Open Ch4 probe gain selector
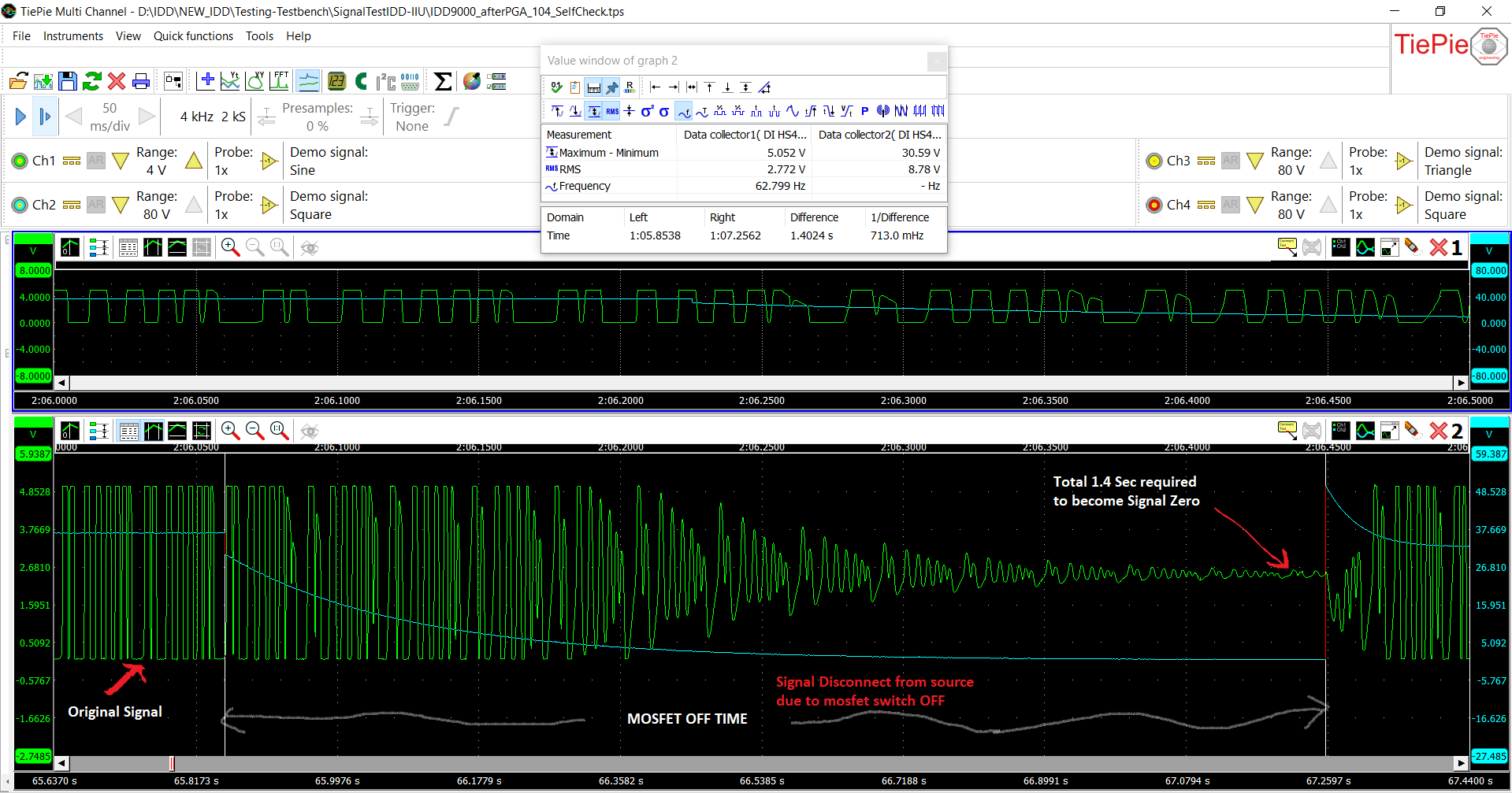 coord(1403,205)
